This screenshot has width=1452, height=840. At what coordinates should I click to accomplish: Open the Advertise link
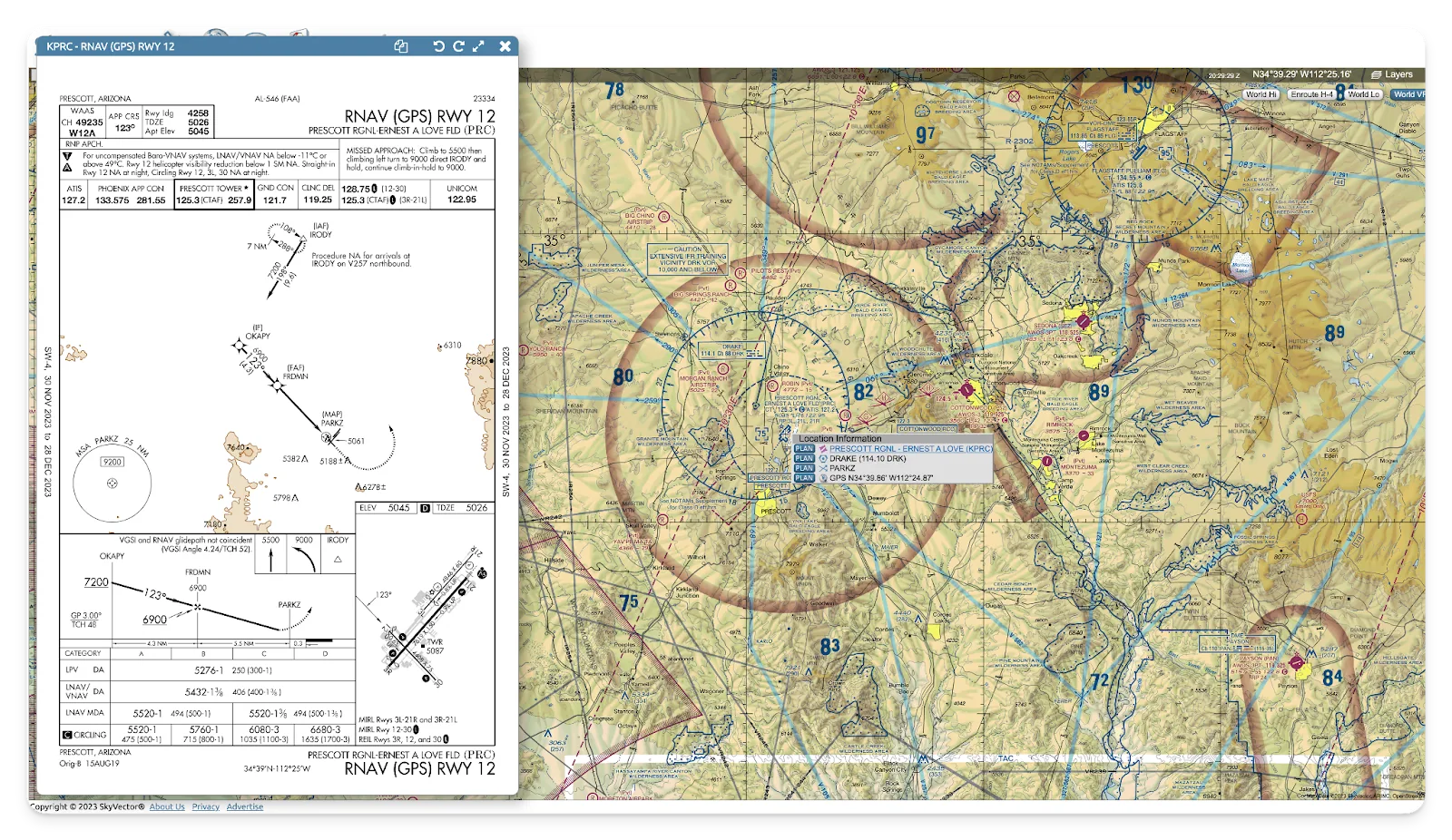245,806
